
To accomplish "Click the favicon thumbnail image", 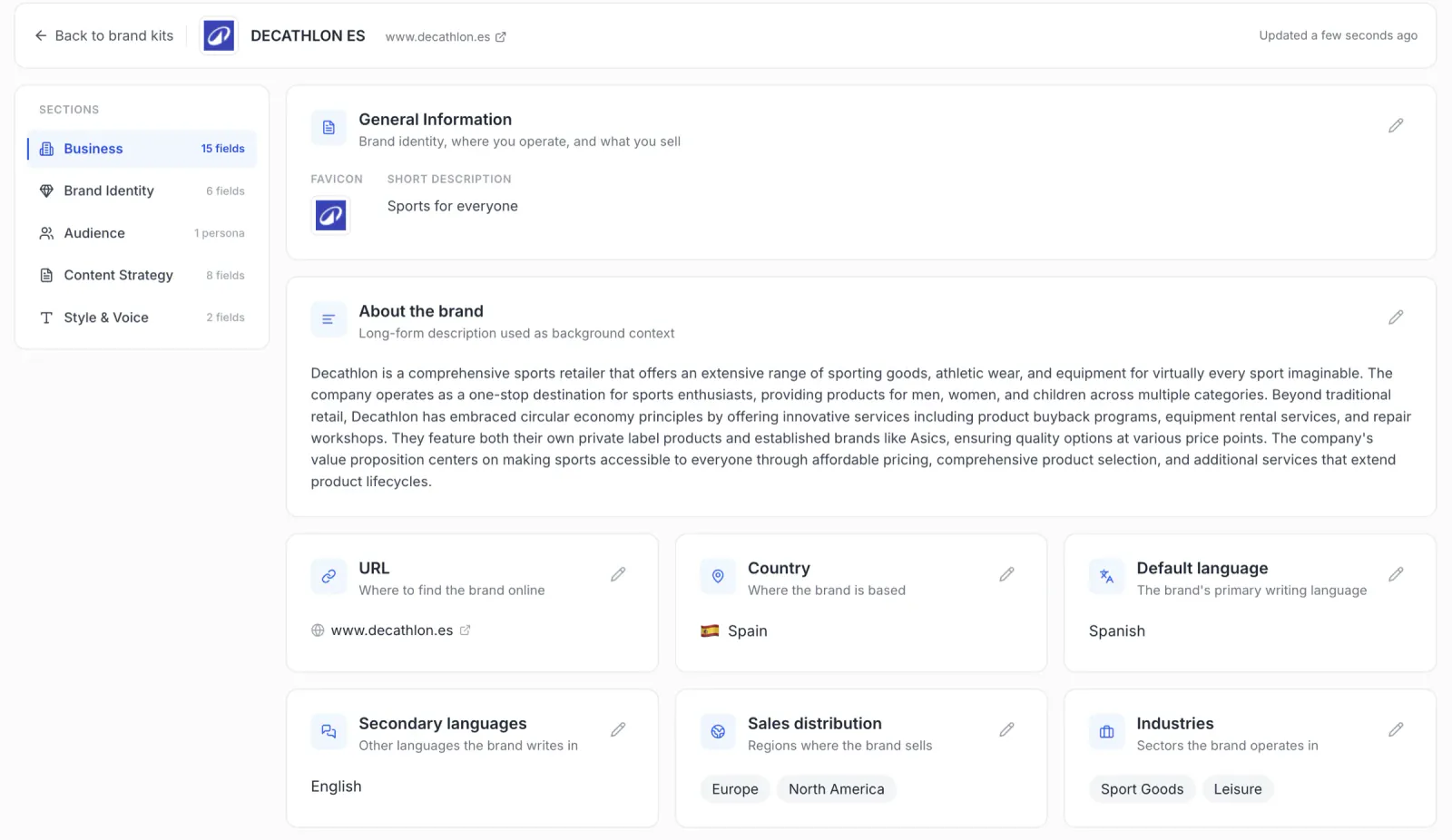I will pyautogui.click(x=331, y=216).
